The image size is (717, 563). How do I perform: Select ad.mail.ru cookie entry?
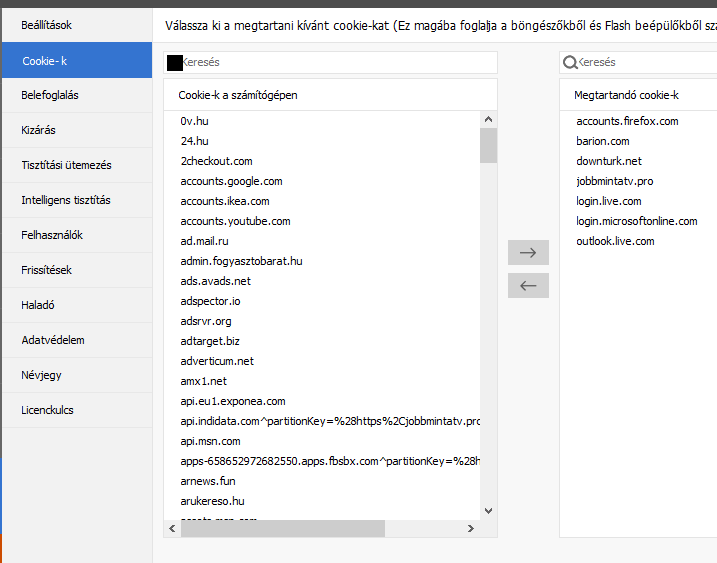204,241
